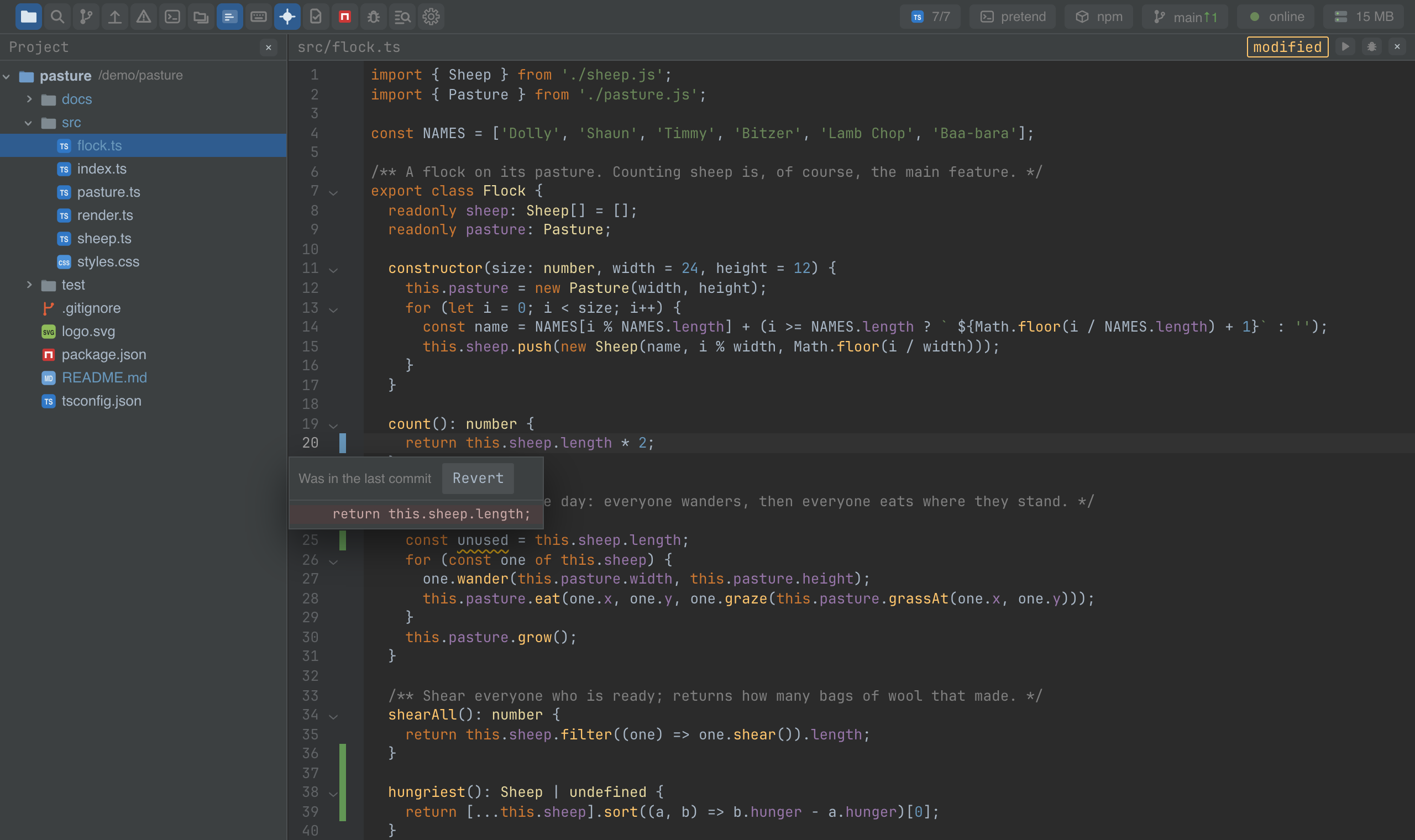The image size is (1415, 840).
Task: Click the src/flock.ts editor path title
Action: 349,47
